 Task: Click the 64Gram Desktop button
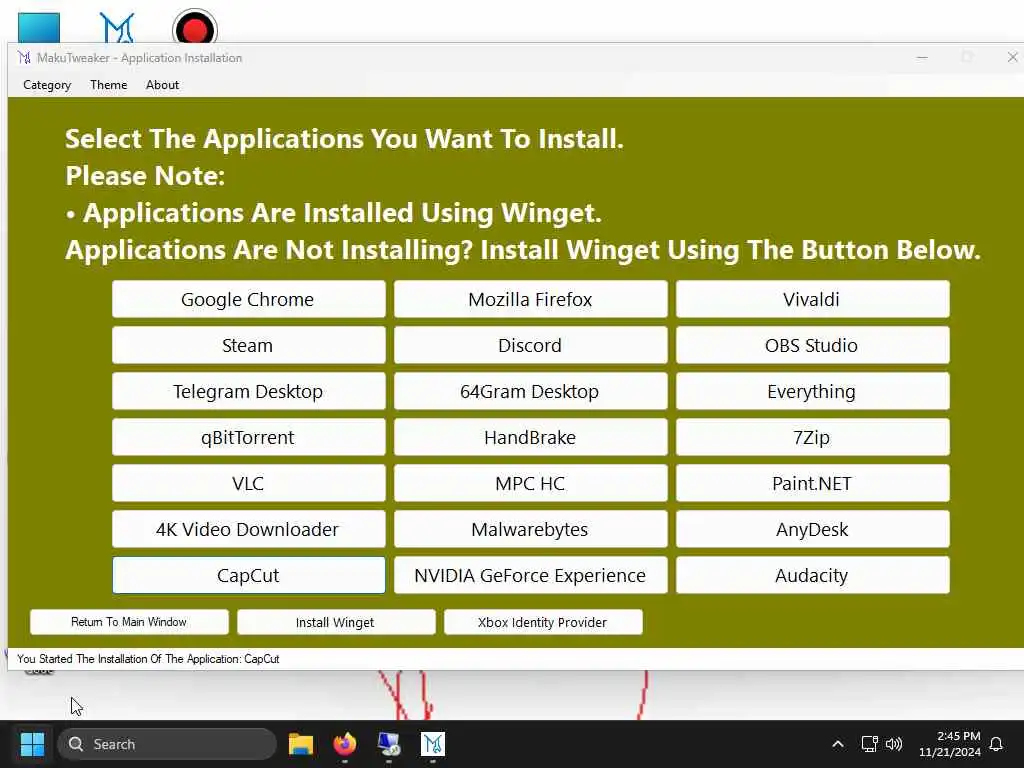530,391
